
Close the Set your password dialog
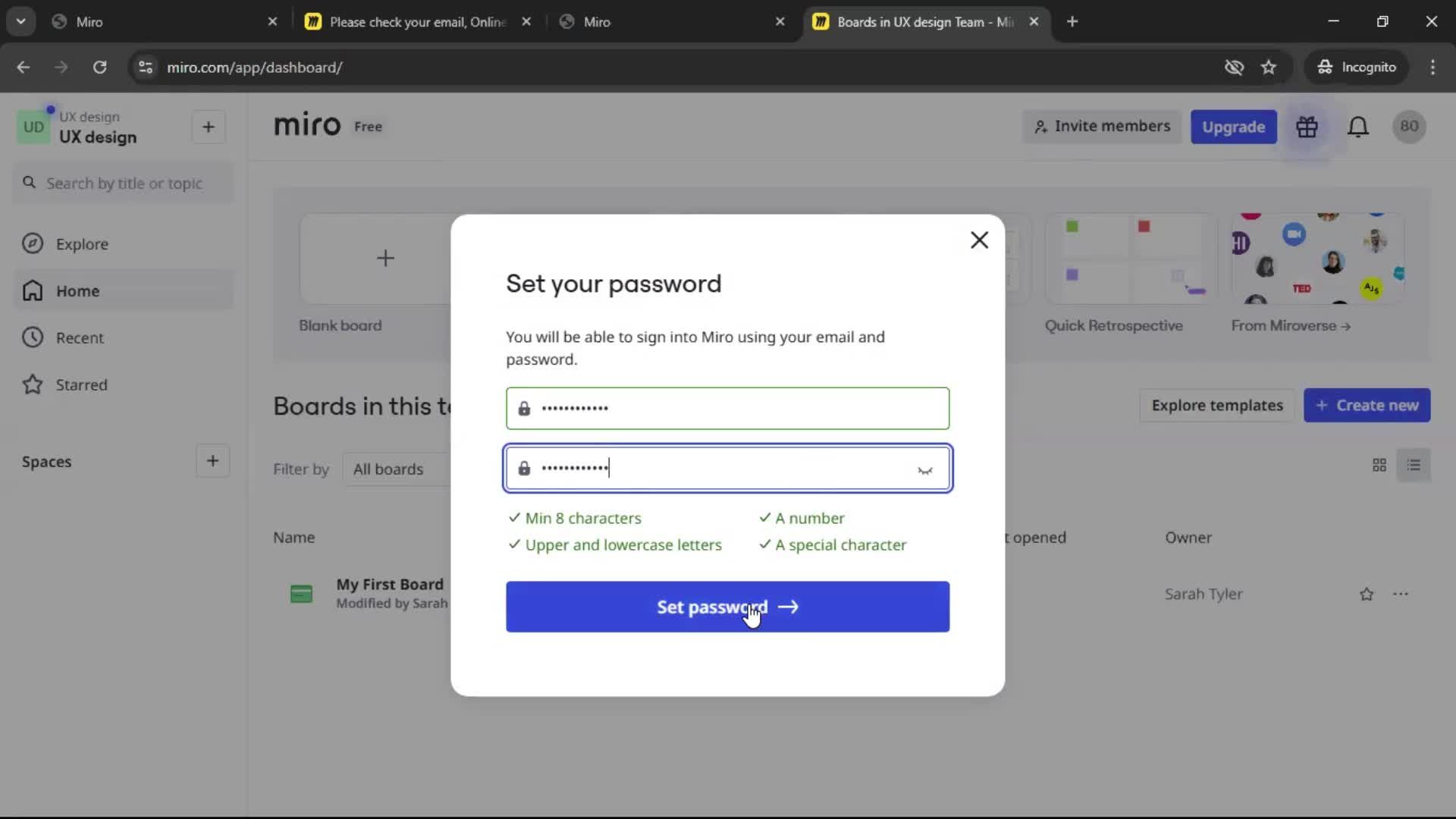tap(979, 240)
